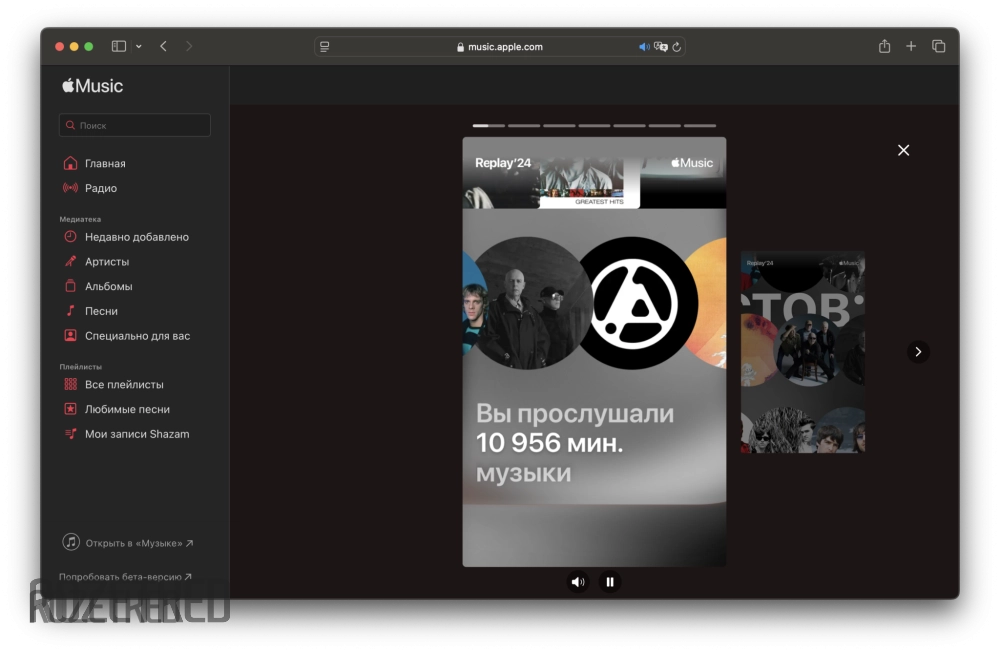The height and width of the screenshot is (653, 1000).
Task: Toggle the Safari tab audio mute
Action: coord(644,47)
